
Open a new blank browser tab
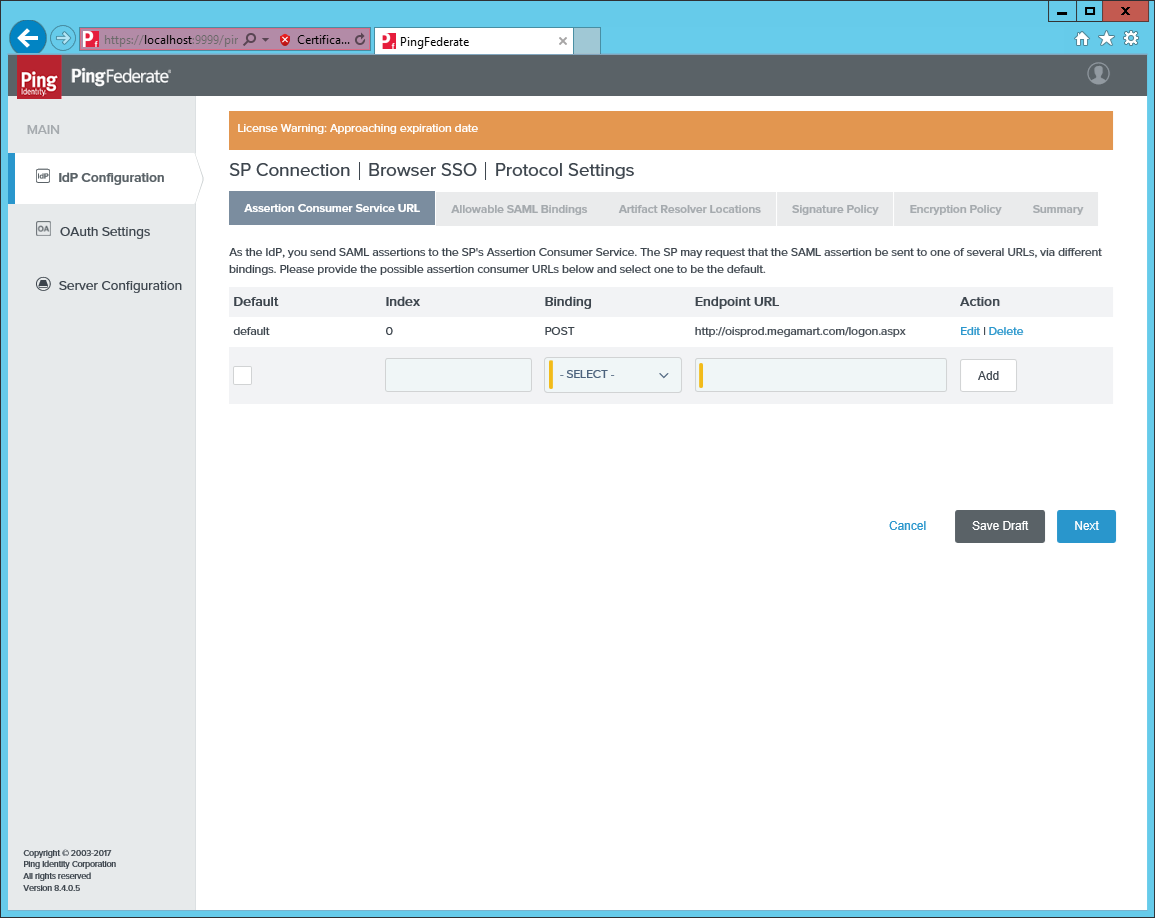tap(587, 41)
